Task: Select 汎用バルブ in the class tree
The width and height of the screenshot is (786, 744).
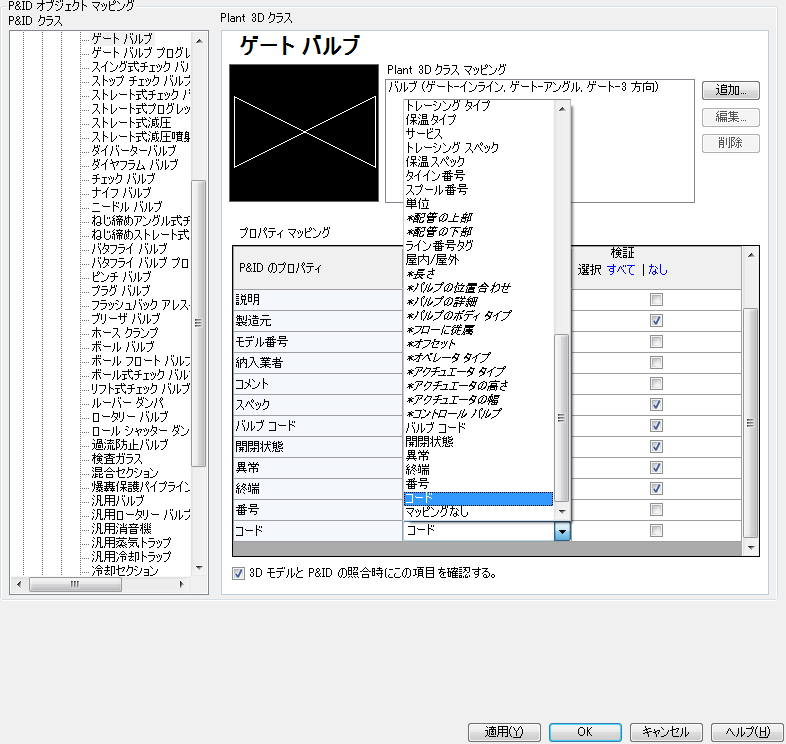Action: pos(117,500)
